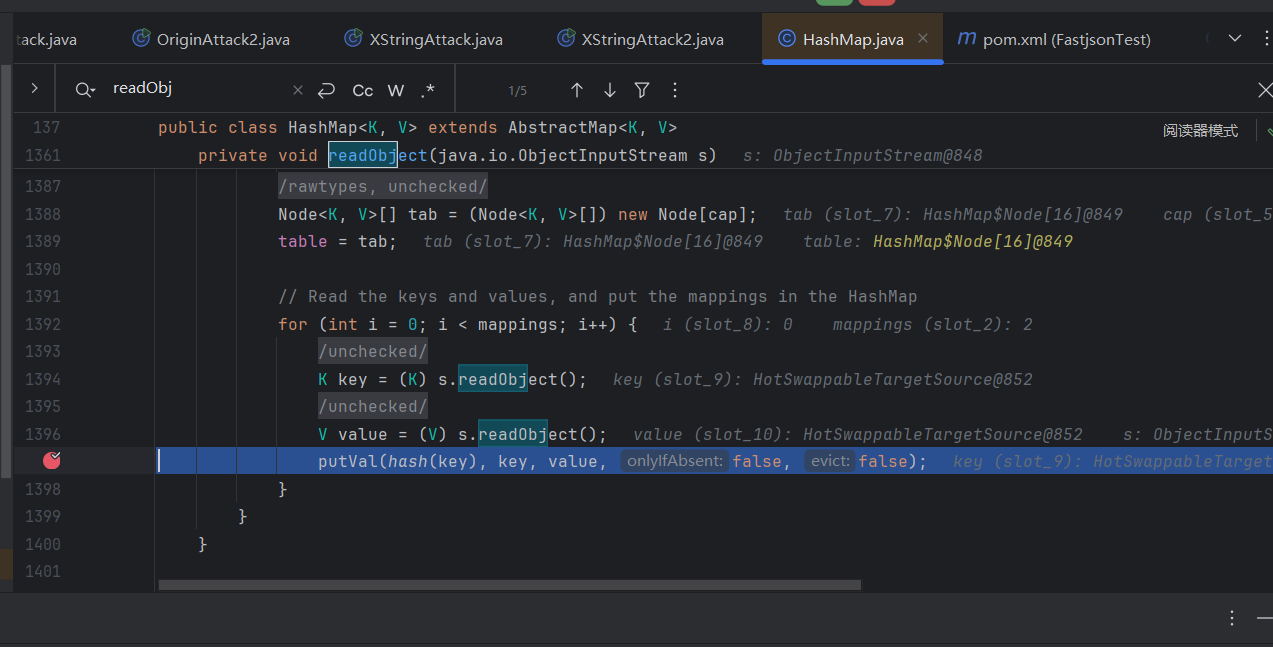
Task: Close the HashMap.java tab
Action: pyautogui.click(x=923, y=38)
